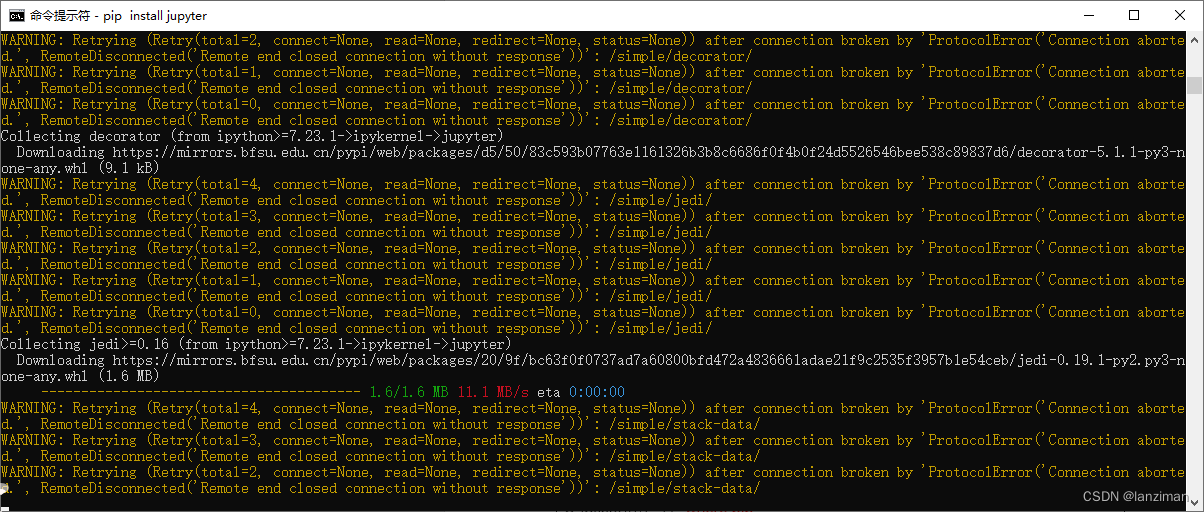
Task: Click 'one-any.whl (9.1 kB)' text
Action: coord(80,168)
